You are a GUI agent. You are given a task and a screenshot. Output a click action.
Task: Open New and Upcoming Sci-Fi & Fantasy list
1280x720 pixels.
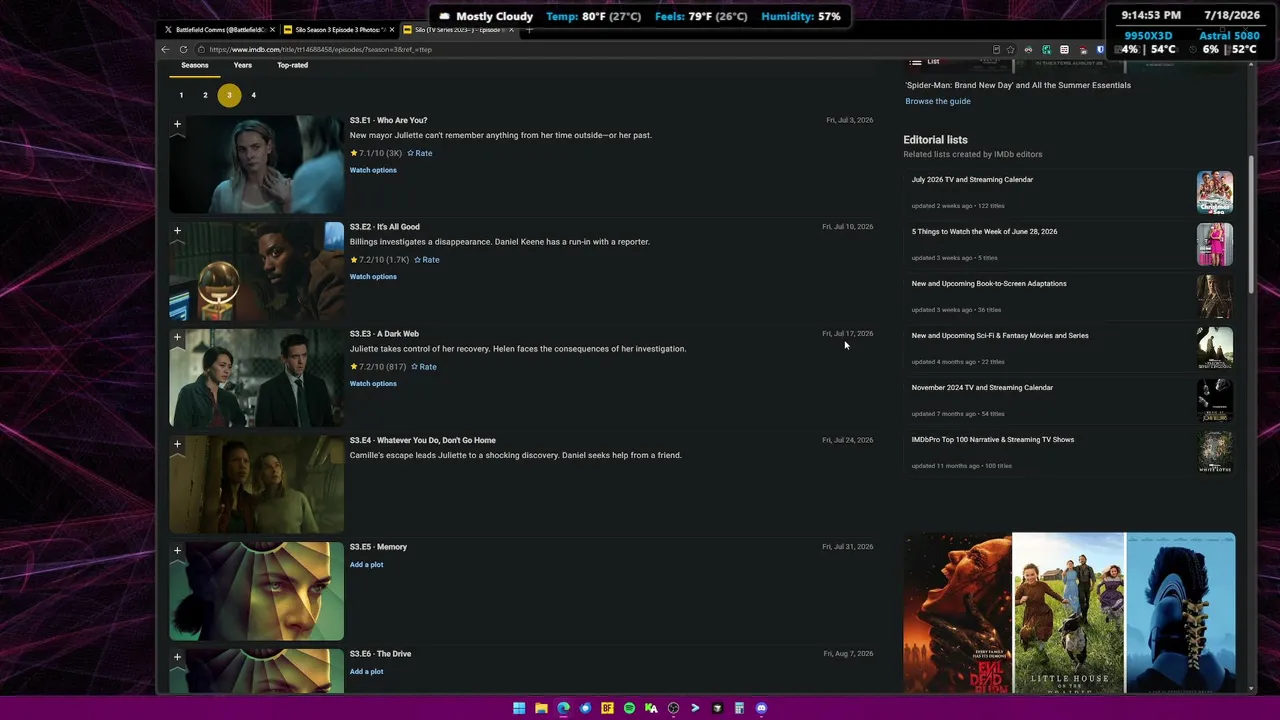1000,336
